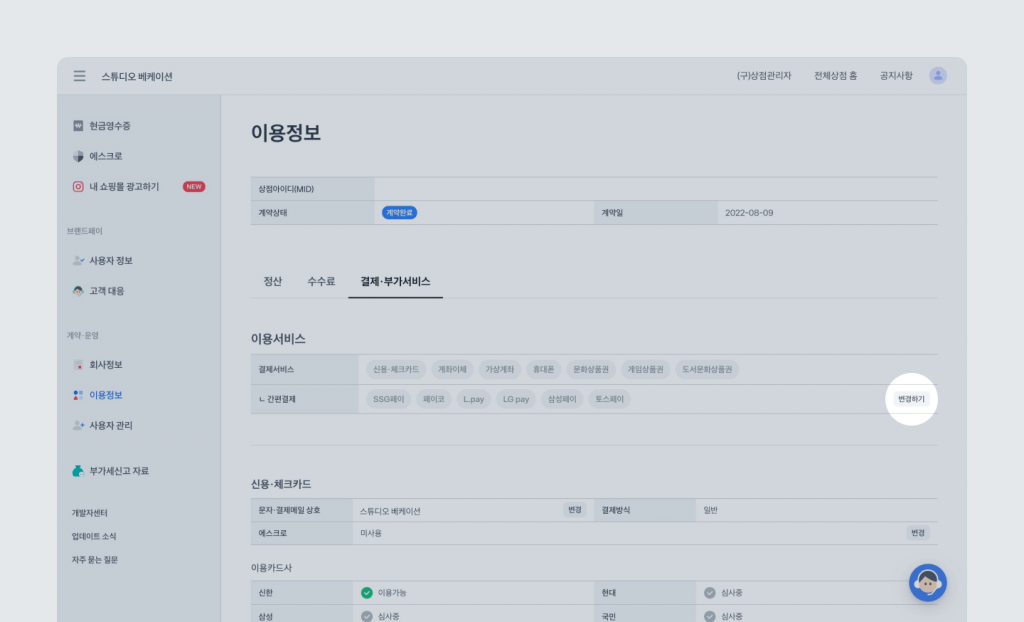
Task: Click the LG pay chip
Action: coord(516,399)
